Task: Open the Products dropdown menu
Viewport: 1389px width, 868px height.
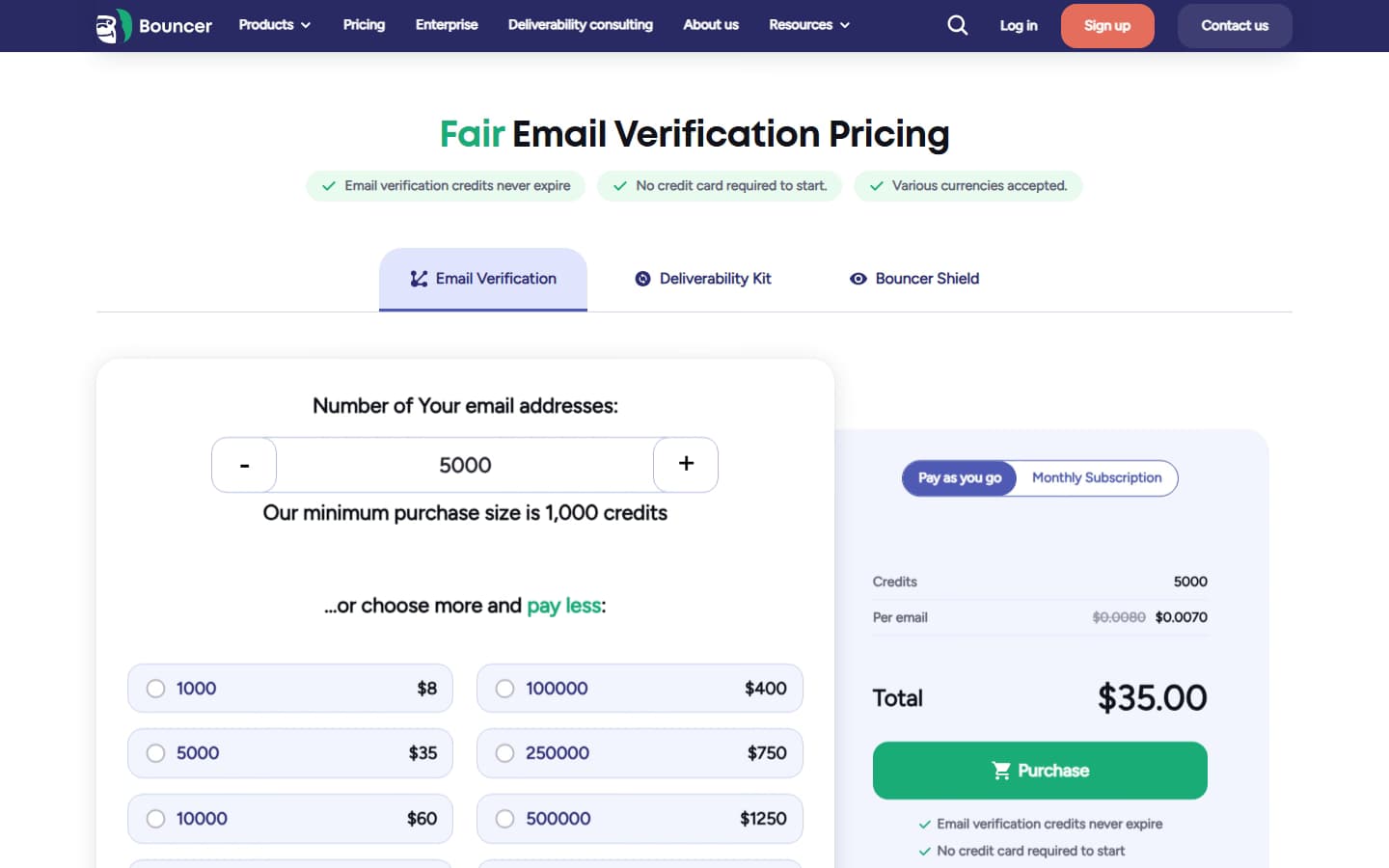Action: point(274,25)
